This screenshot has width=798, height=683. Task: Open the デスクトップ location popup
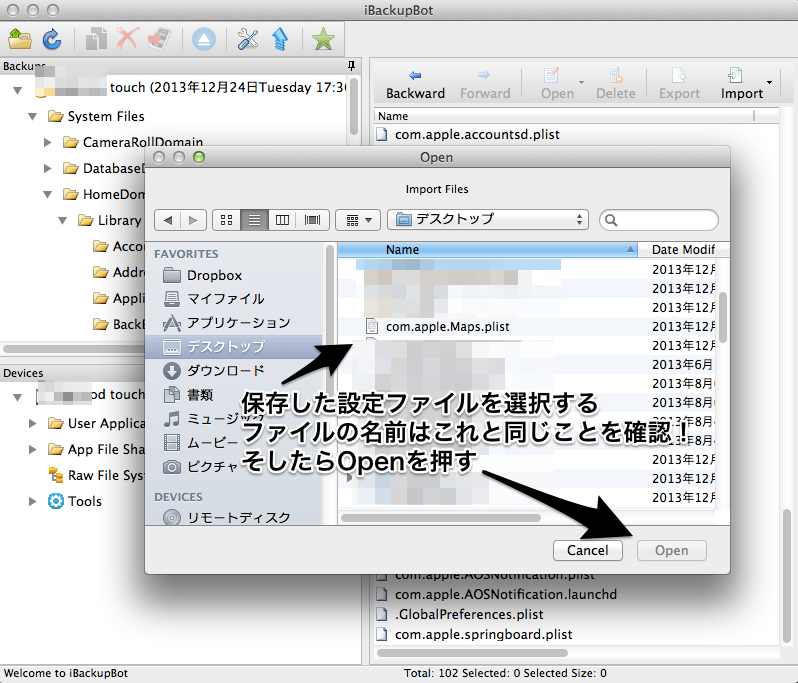pyautogui.click(x=488, y=220)
